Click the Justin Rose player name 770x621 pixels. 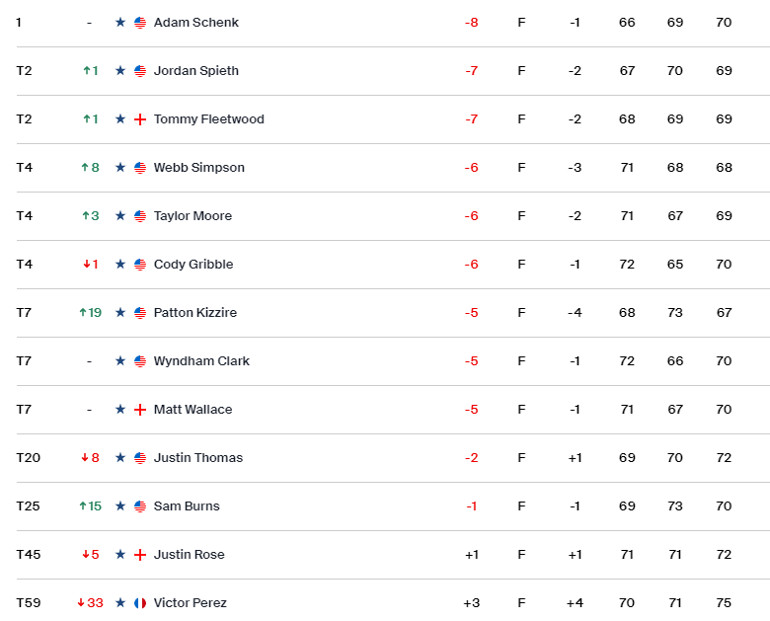[189, 555]
